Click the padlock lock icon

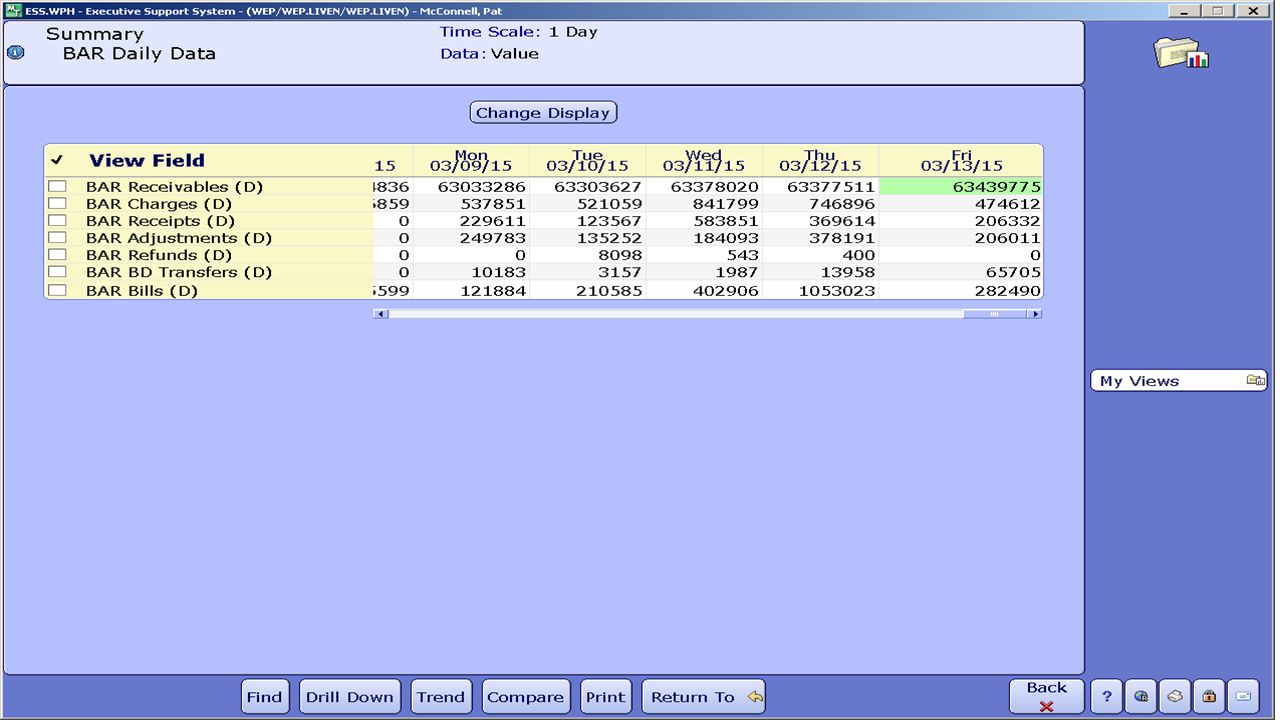coord(1209,696)
